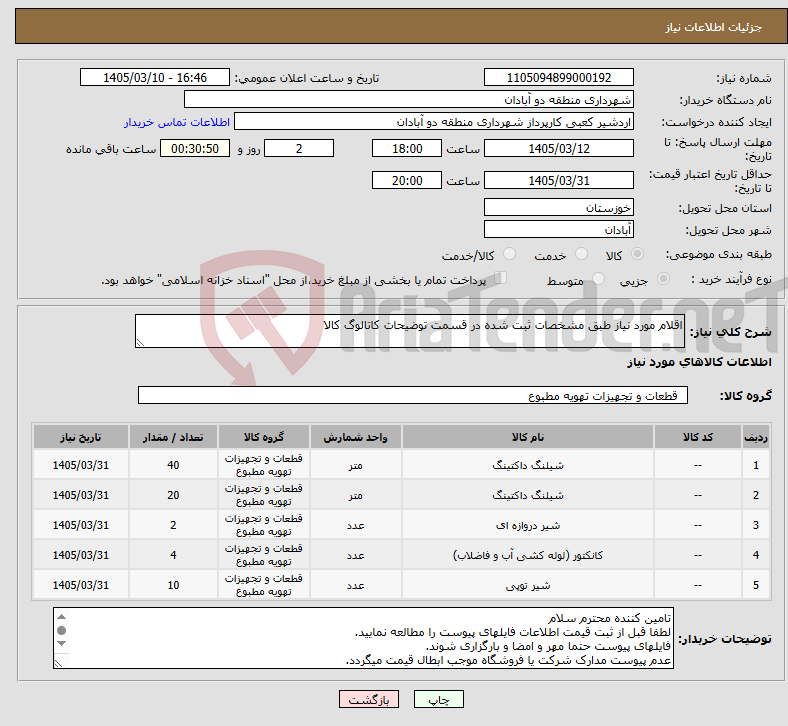Click quantity 10 in شیر توپی row
Image resolution: width=788 pixels, height=726 pixels.
(x=173, y=585)
